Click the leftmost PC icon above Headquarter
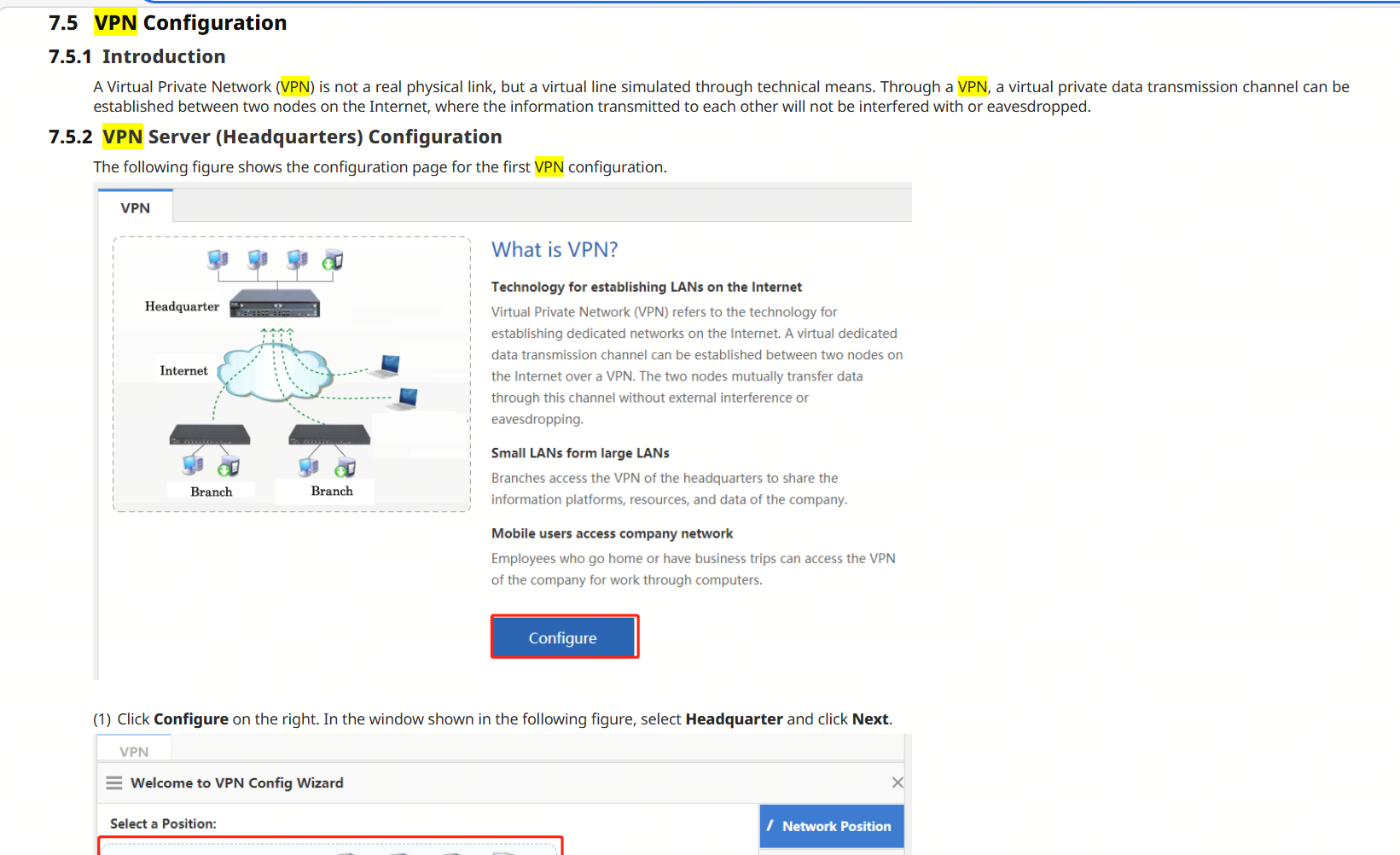Viewport: 1400px width, 855px height. tap(218, 259)
